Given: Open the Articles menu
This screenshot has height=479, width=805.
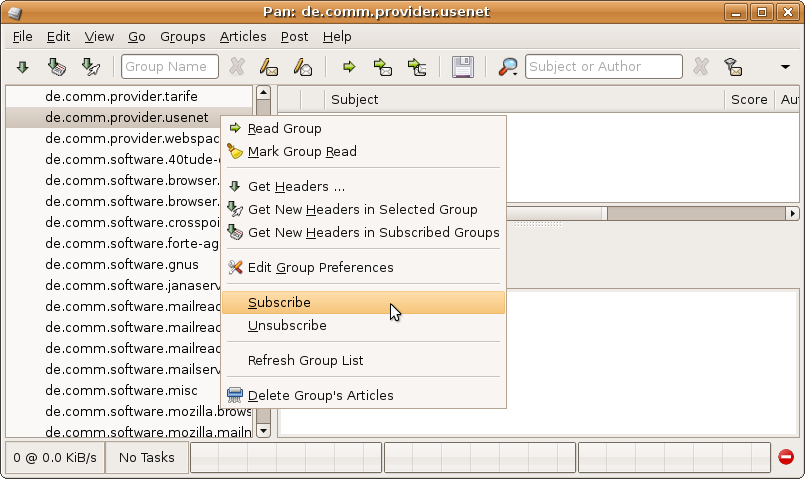Looking at the screenshot, I should click(243, 36).
